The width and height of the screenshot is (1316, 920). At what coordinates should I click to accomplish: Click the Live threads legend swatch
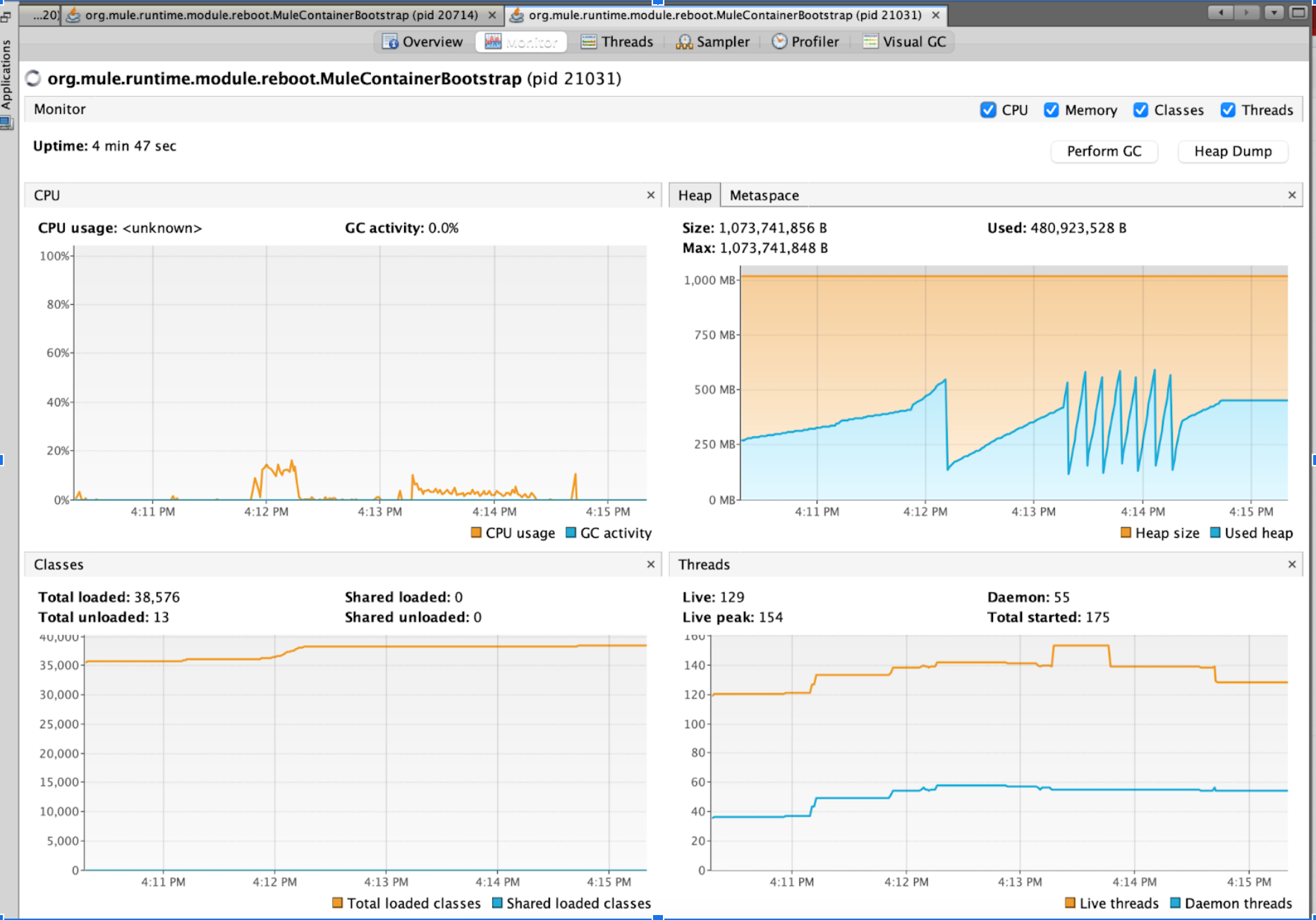pos(1070,903)
